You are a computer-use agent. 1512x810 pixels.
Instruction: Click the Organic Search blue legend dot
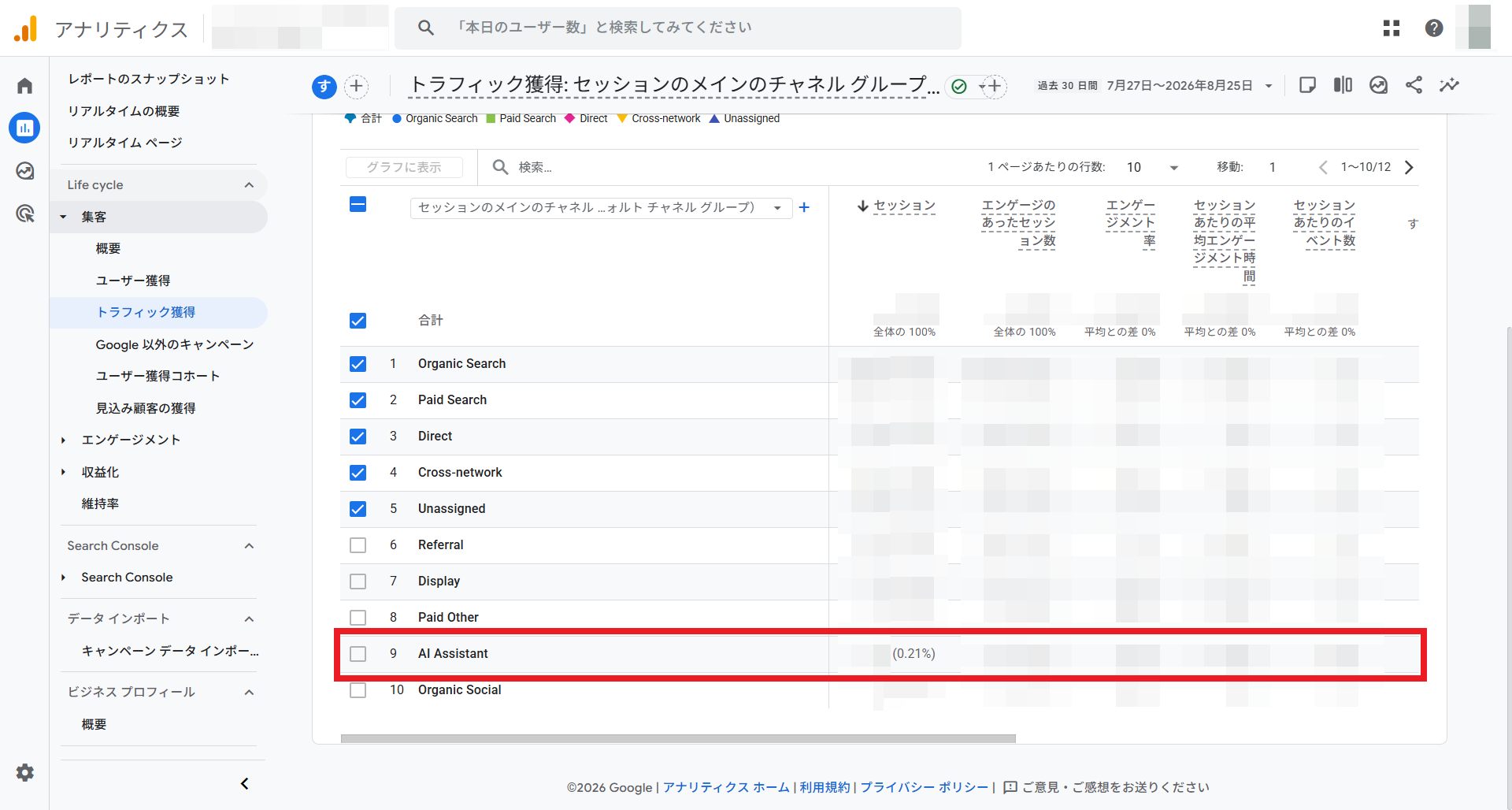pos(397,119)
